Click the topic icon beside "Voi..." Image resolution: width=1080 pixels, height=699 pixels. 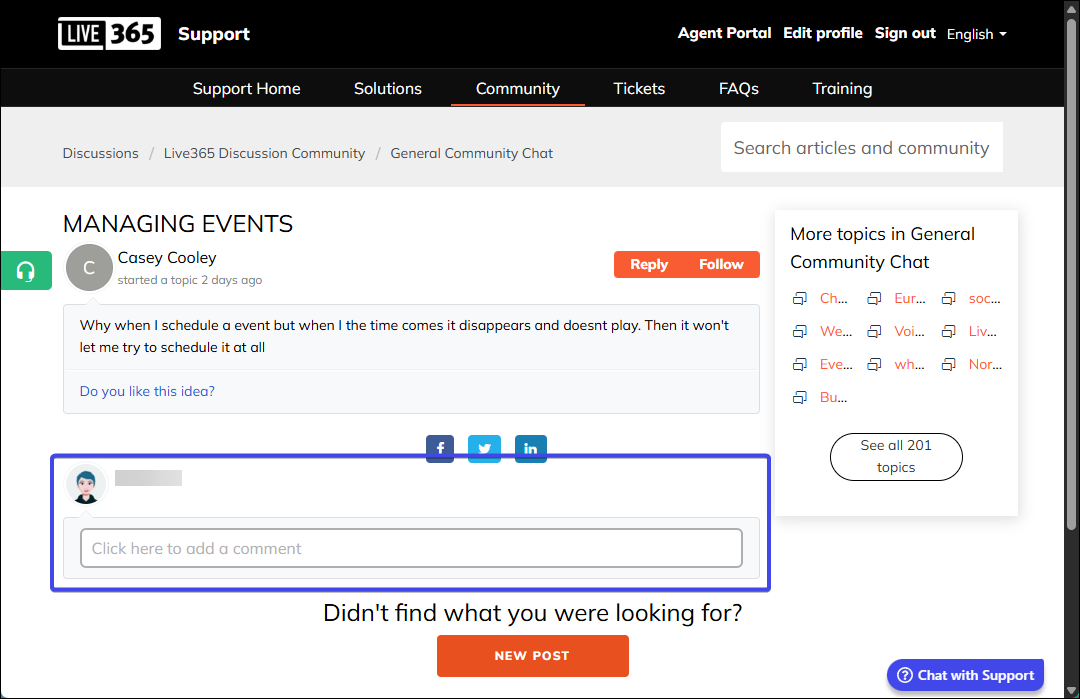(874, 331)
